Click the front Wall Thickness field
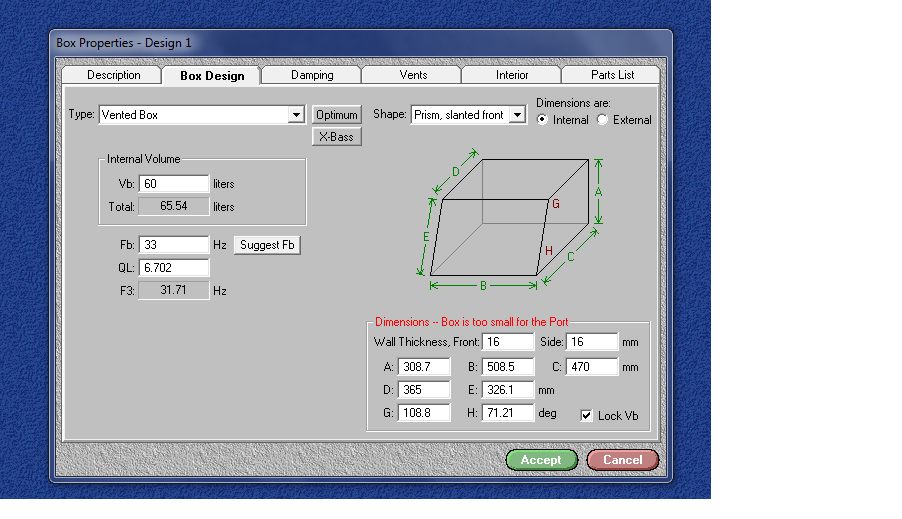 click(507, 342)
